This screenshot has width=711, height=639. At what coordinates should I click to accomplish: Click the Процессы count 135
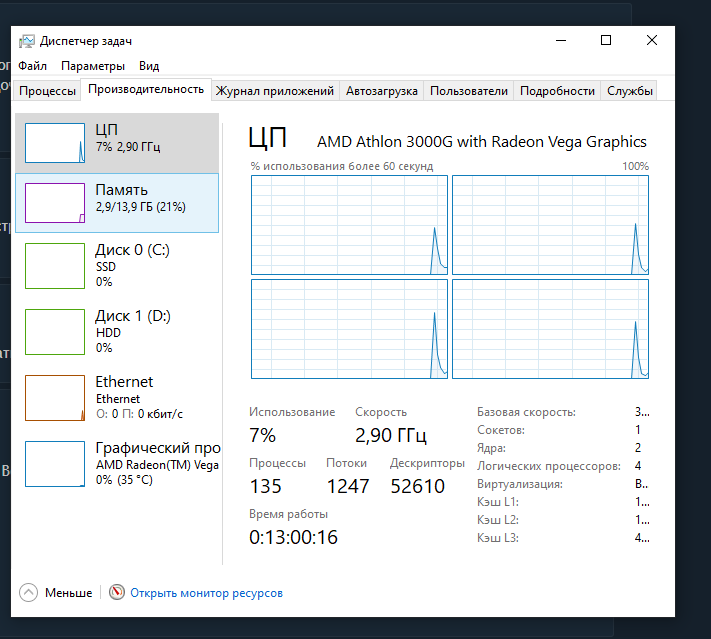tap(266, 486)
